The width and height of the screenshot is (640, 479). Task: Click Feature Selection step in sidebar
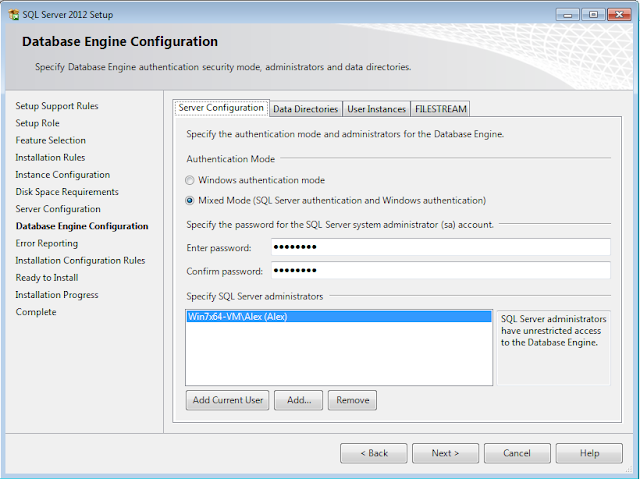coord(51,140)
